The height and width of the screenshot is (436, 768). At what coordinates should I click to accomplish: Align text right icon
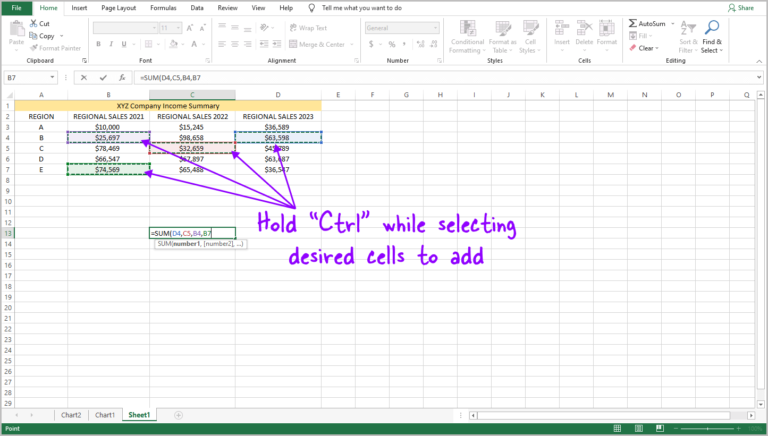coord(247,44)
